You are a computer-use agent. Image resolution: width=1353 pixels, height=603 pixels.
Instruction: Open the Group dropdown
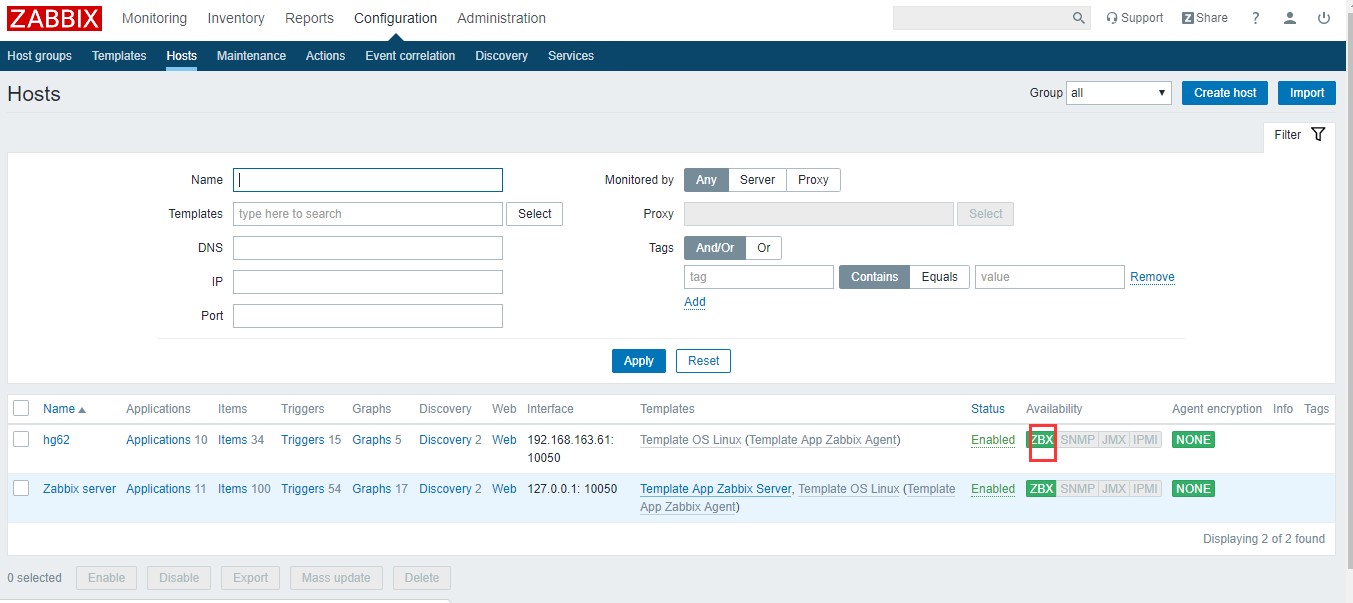[x=1119, y=93]
